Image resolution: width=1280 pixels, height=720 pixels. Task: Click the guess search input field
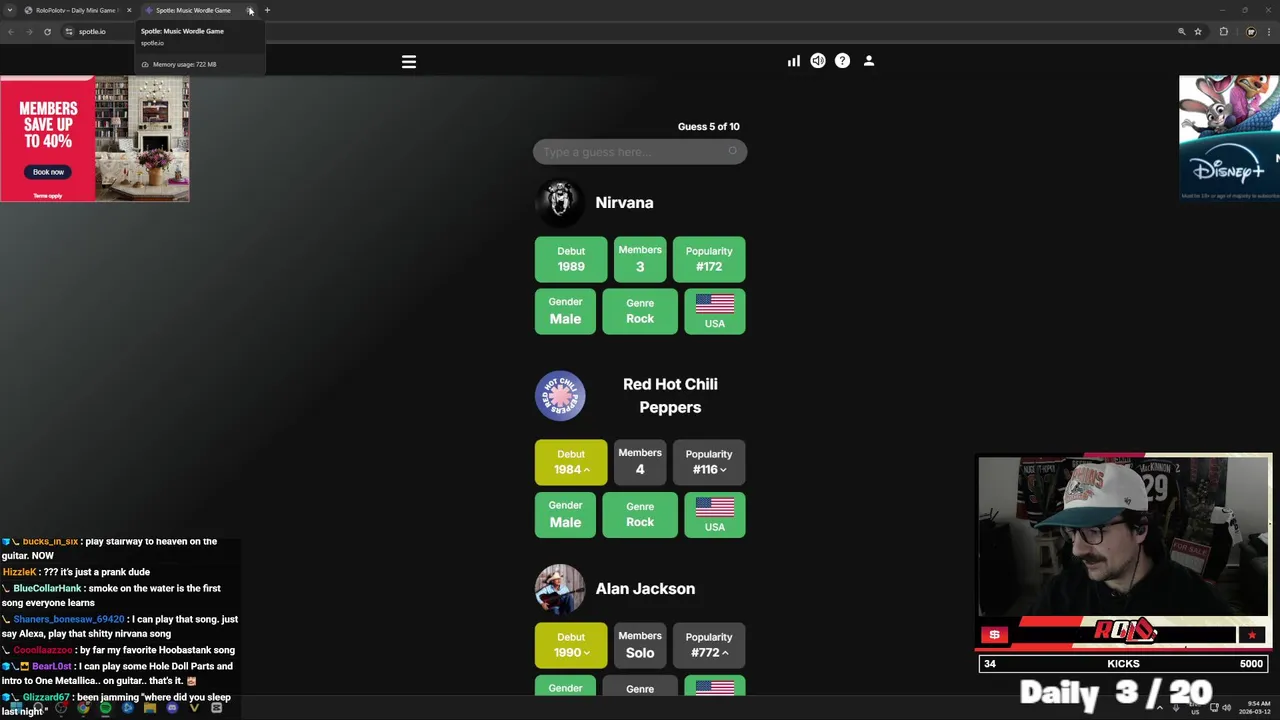coord(640,152)
